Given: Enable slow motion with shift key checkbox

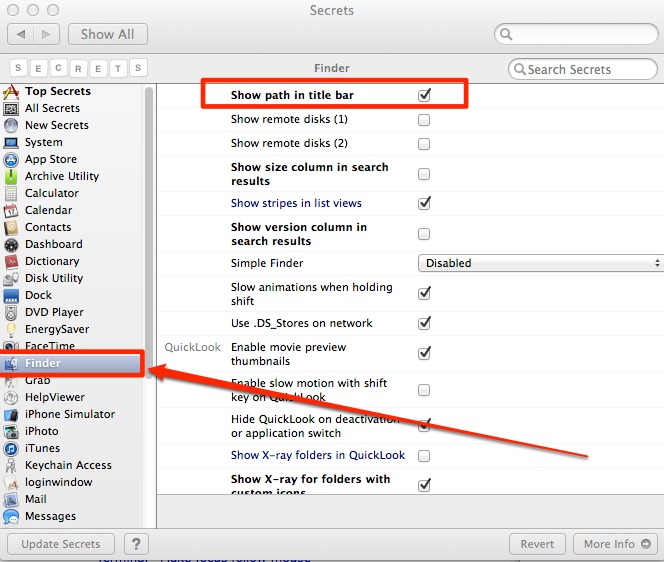Looking at the screenshot, I should coord(424,390).
